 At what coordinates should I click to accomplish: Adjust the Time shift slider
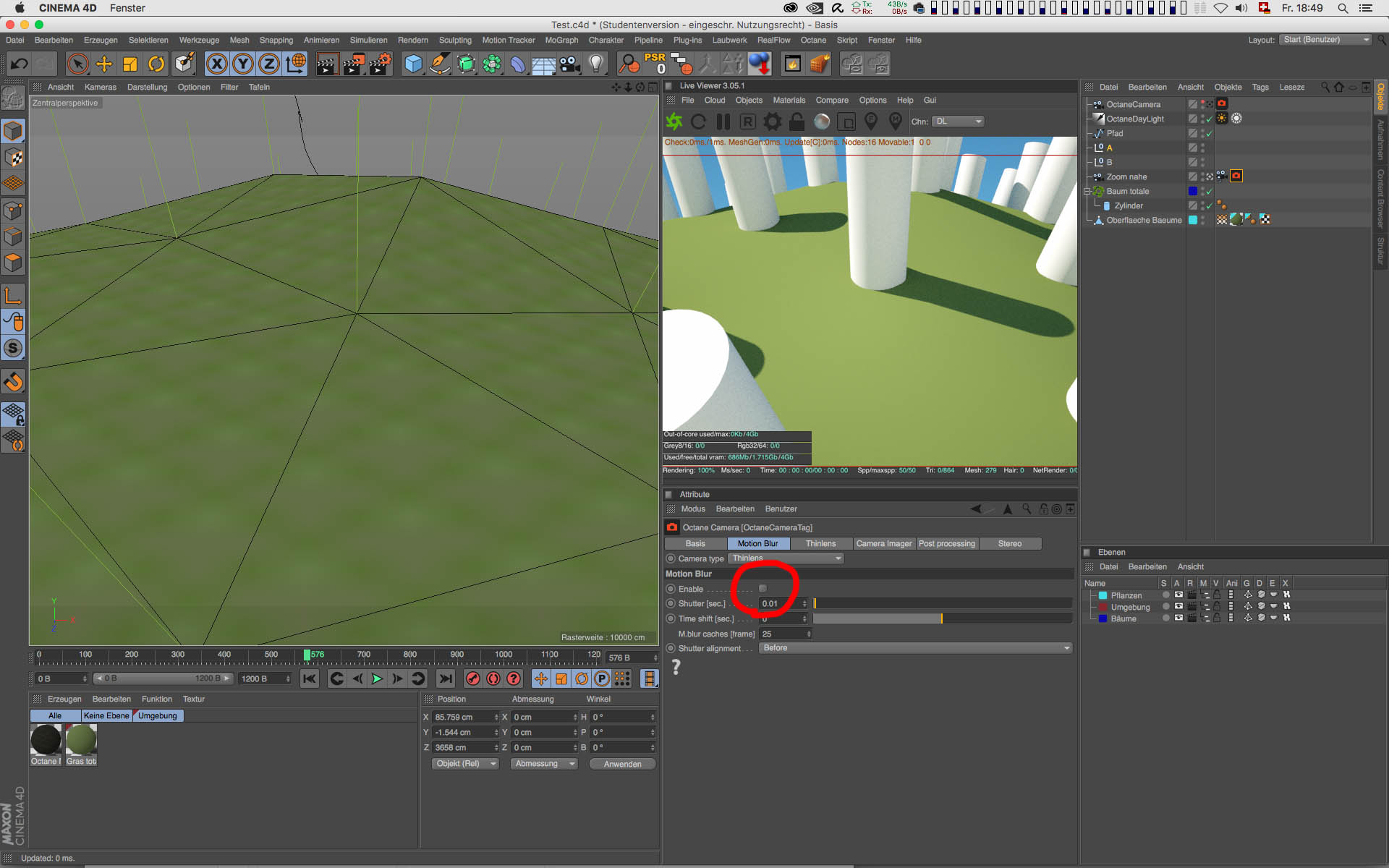(x=941, y=618)
